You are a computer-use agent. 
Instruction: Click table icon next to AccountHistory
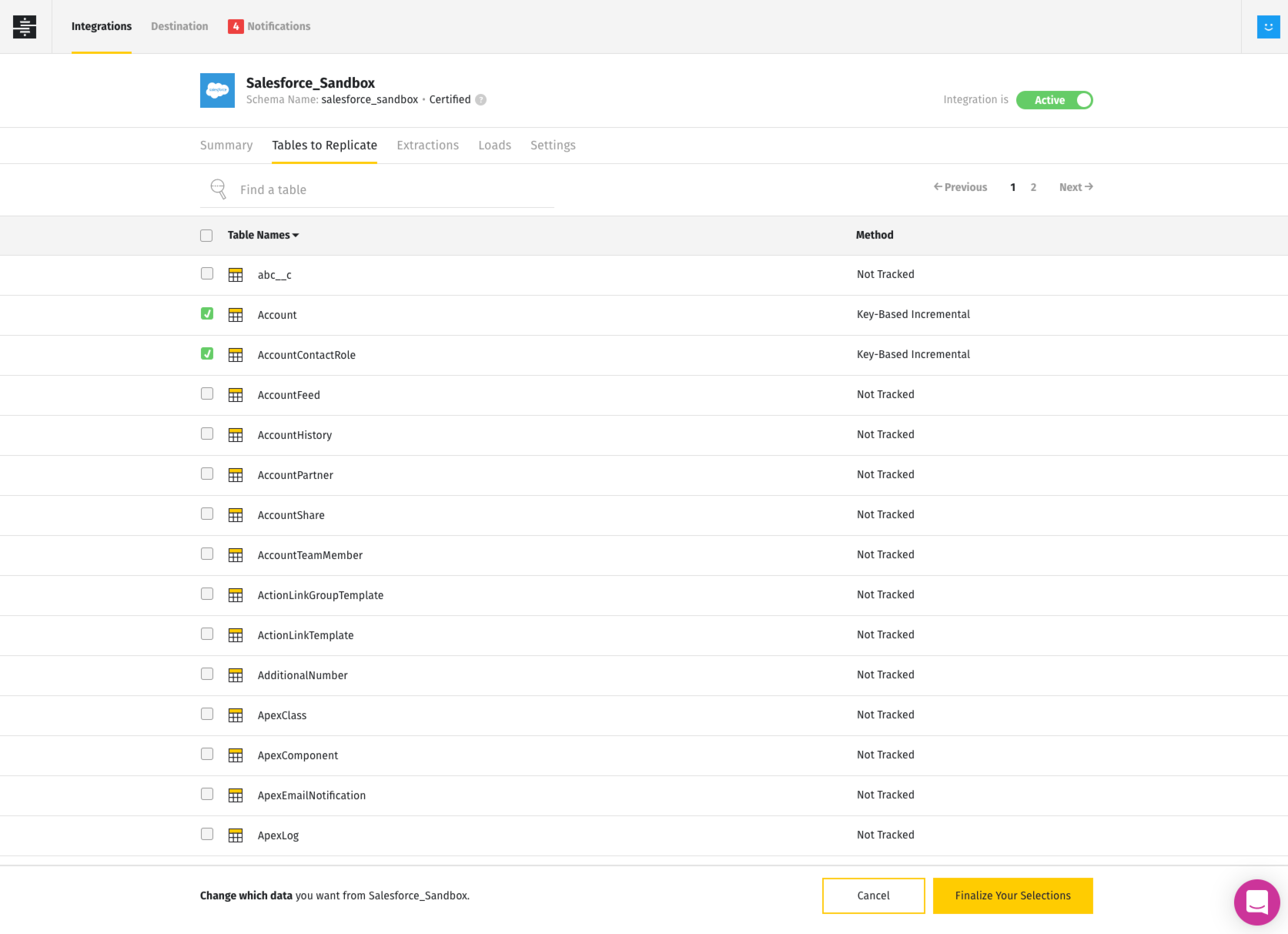[x=236, y=435]
